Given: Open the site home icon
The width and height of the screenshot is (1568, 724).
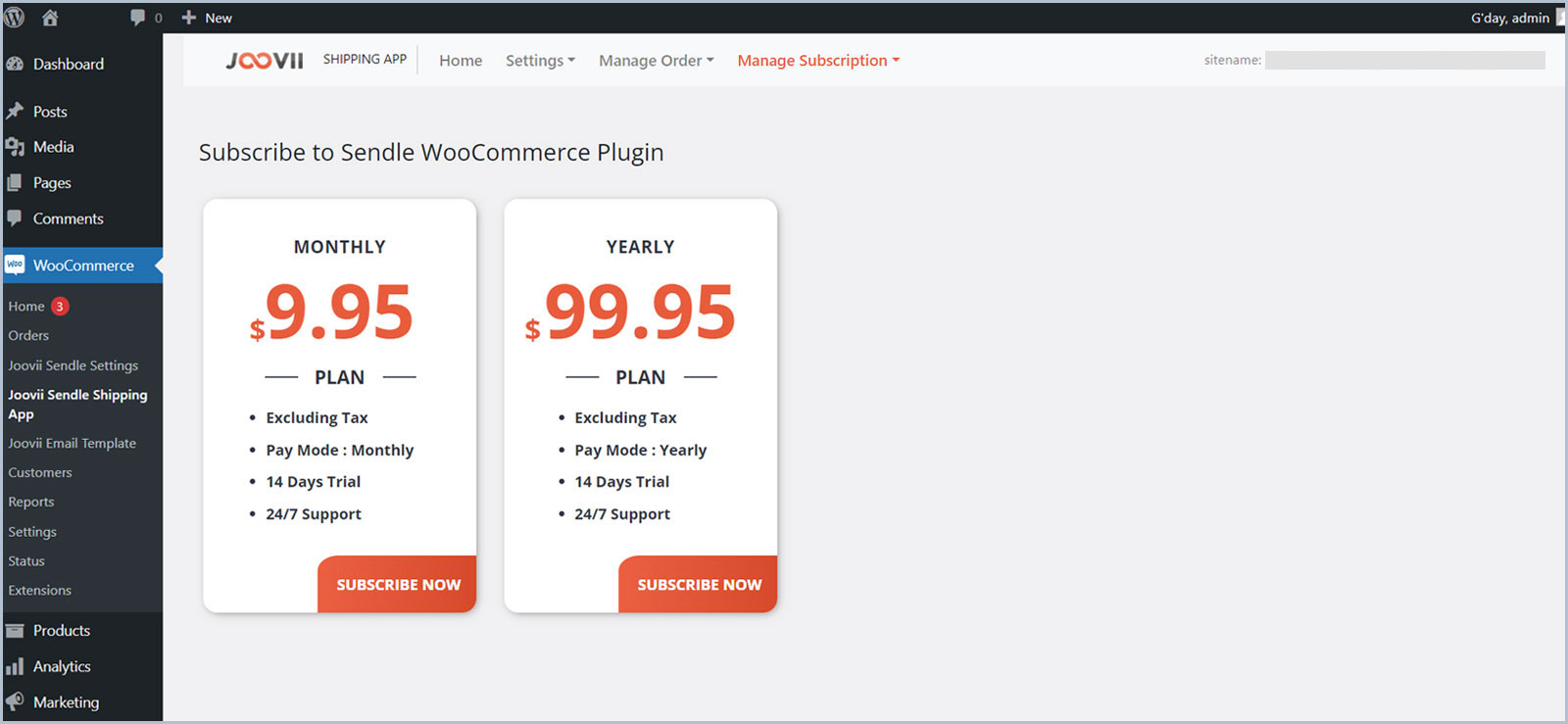Looking at the screenshot, I should click(50, 18).
